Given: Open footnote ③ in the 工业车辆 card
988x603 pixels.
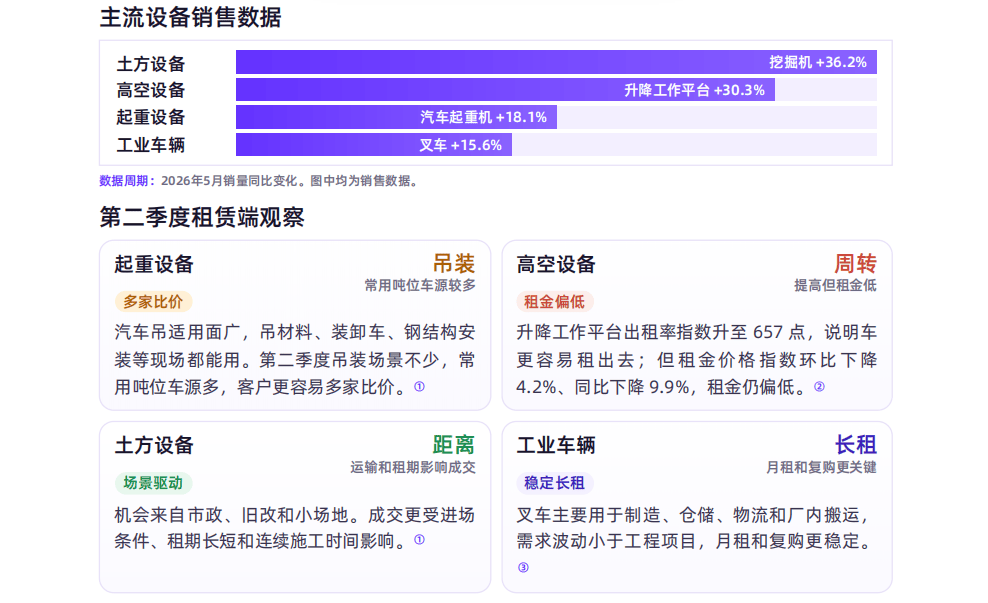Looking at the screenshot, I should (523, 568).
